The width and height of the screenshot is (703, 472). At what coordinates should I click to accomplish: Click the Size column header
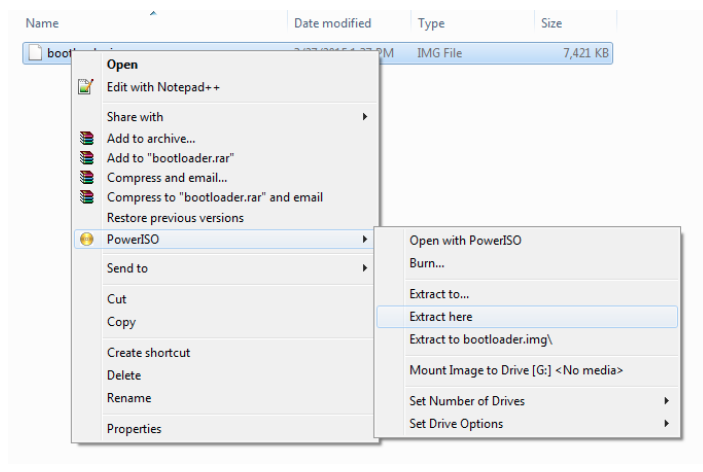pyautogui.click(x=551, y=23)
